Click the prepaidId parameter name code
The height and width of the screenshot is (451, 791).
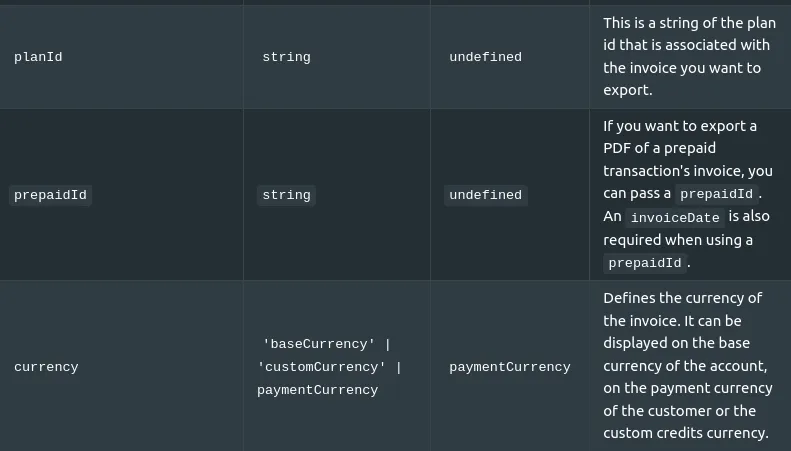click(50, 195)
